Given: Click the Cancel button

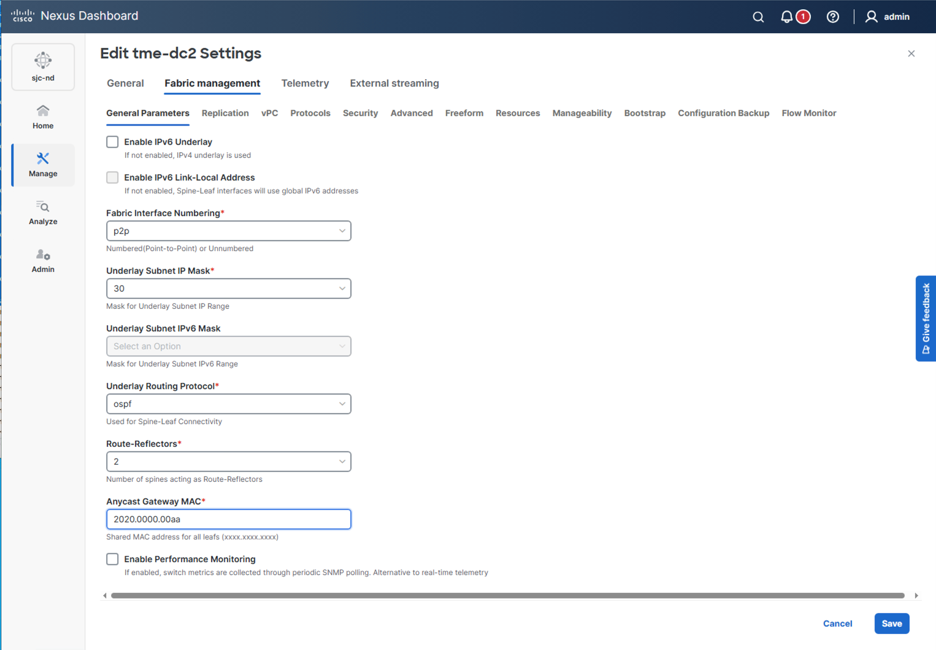Looking at the screenshot, I should (838, 624).
